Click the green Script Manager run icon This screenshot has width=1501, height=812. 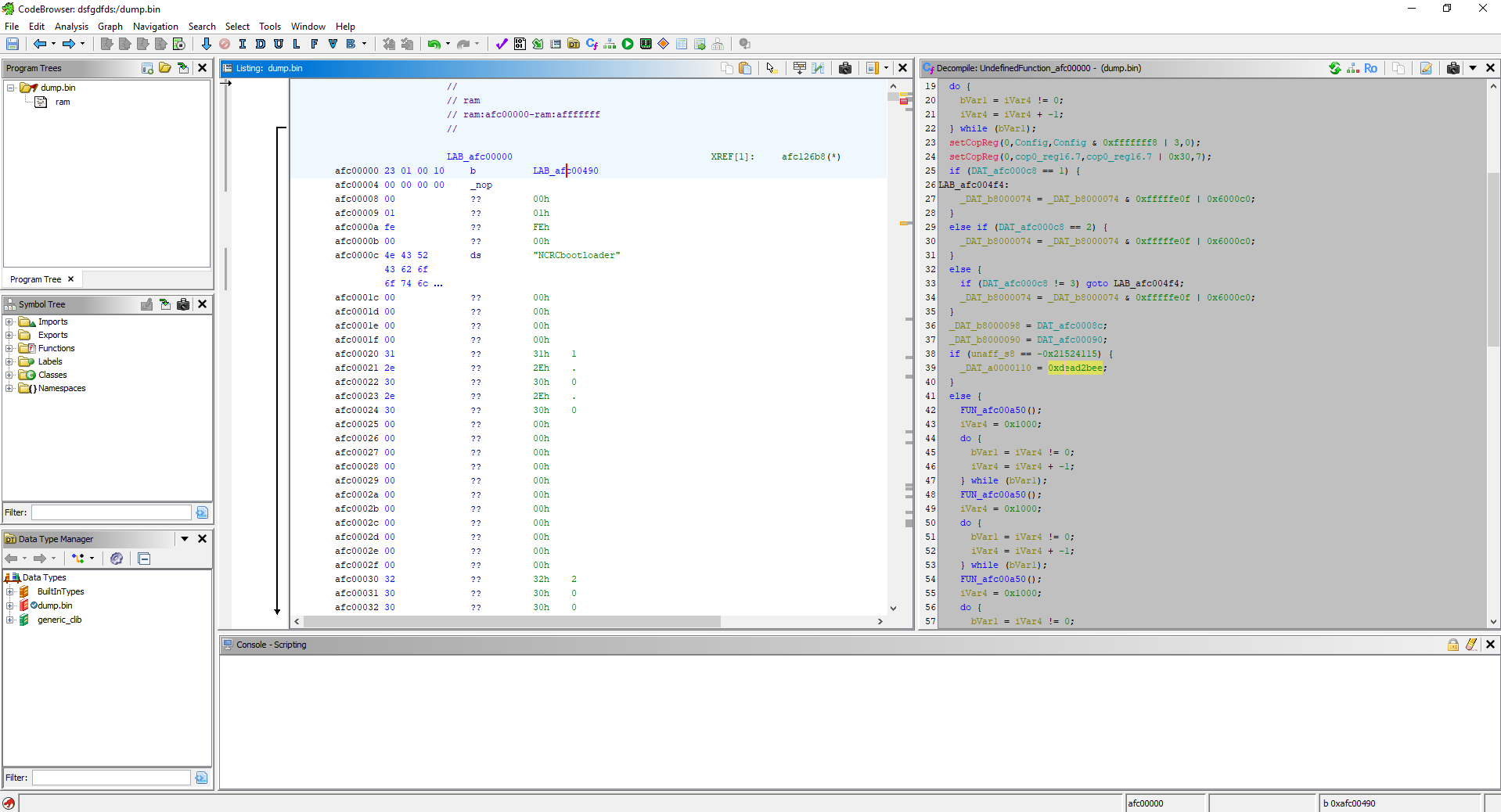coord(628,44)
